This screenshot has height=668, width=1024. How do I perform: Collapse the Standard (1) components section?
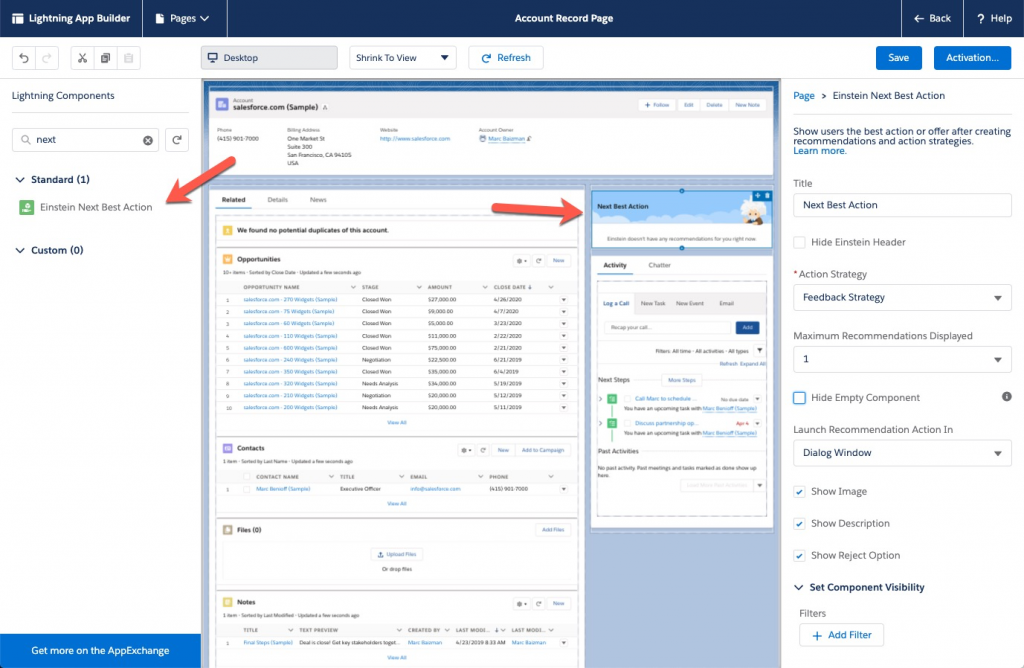20,180
